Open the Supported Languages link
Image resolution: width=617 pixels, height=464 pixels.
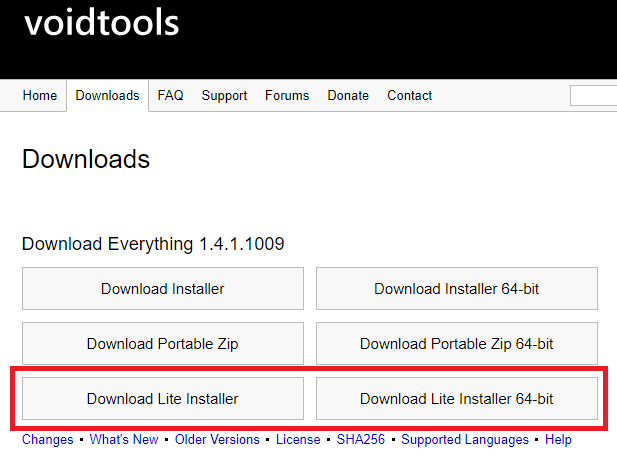pos(465,440)
